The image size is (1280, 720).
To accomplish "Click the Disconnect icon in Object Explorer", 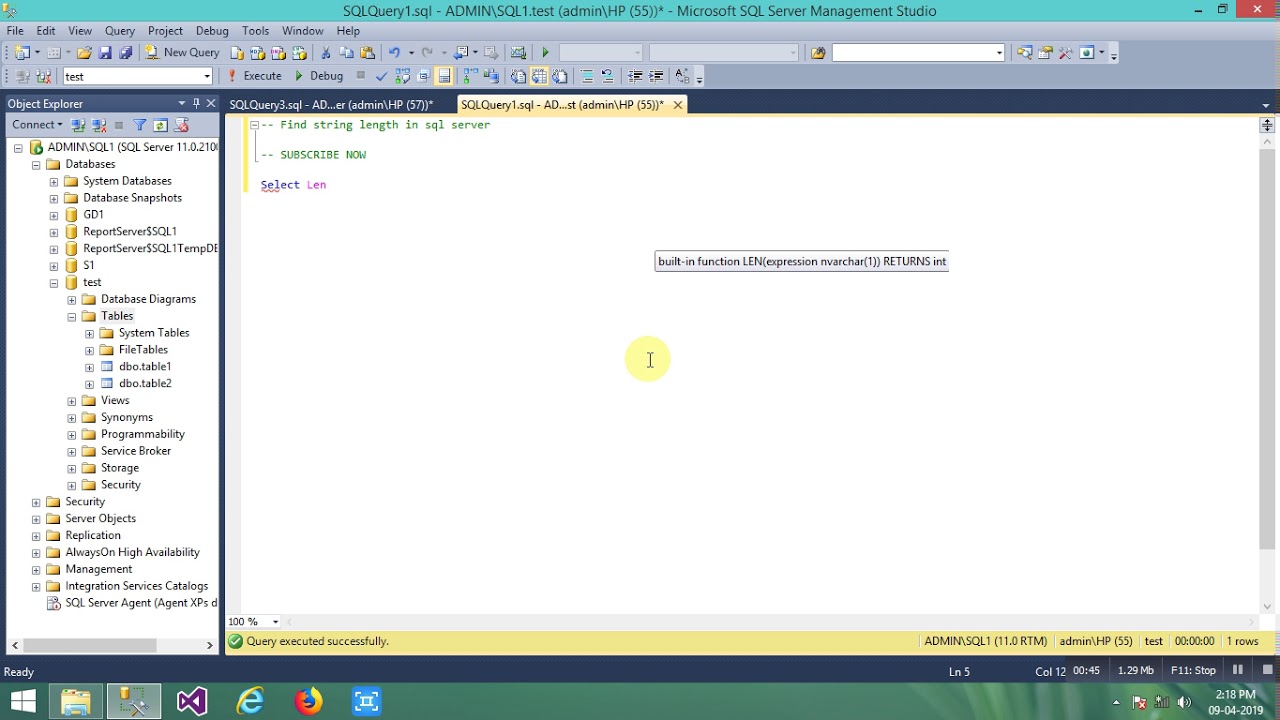I will 99,125.
